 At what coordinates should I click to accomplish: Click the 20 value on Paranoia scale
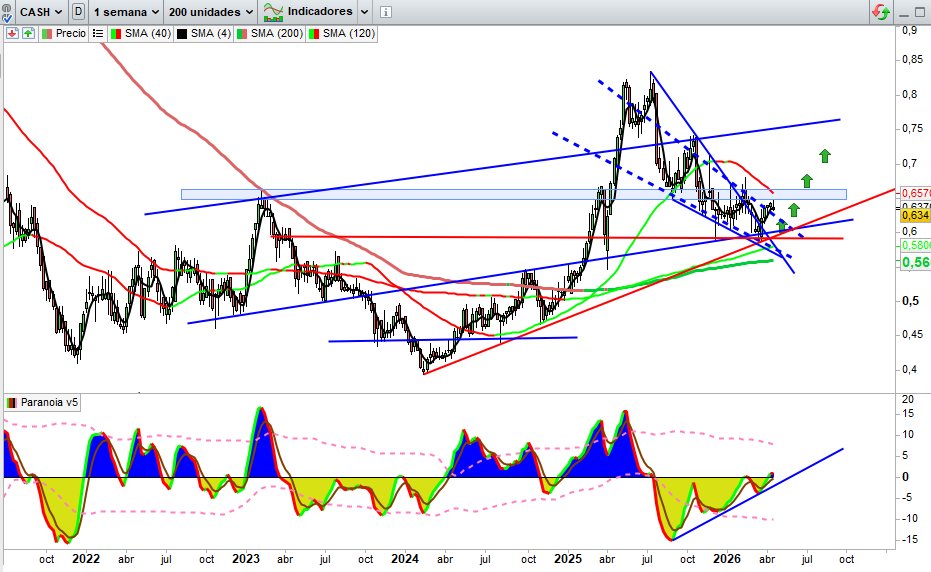tap(908, 400)
